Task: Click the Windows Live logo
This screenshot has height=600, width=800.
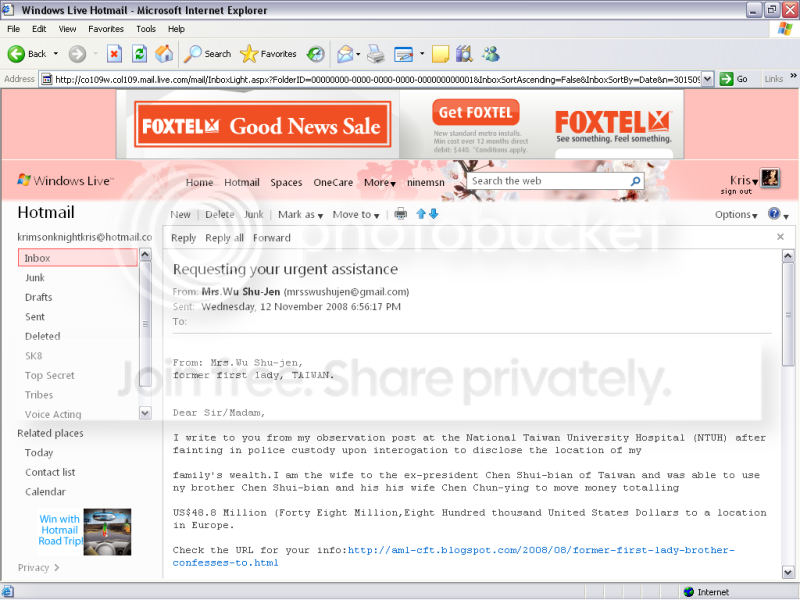Action: 65,181
